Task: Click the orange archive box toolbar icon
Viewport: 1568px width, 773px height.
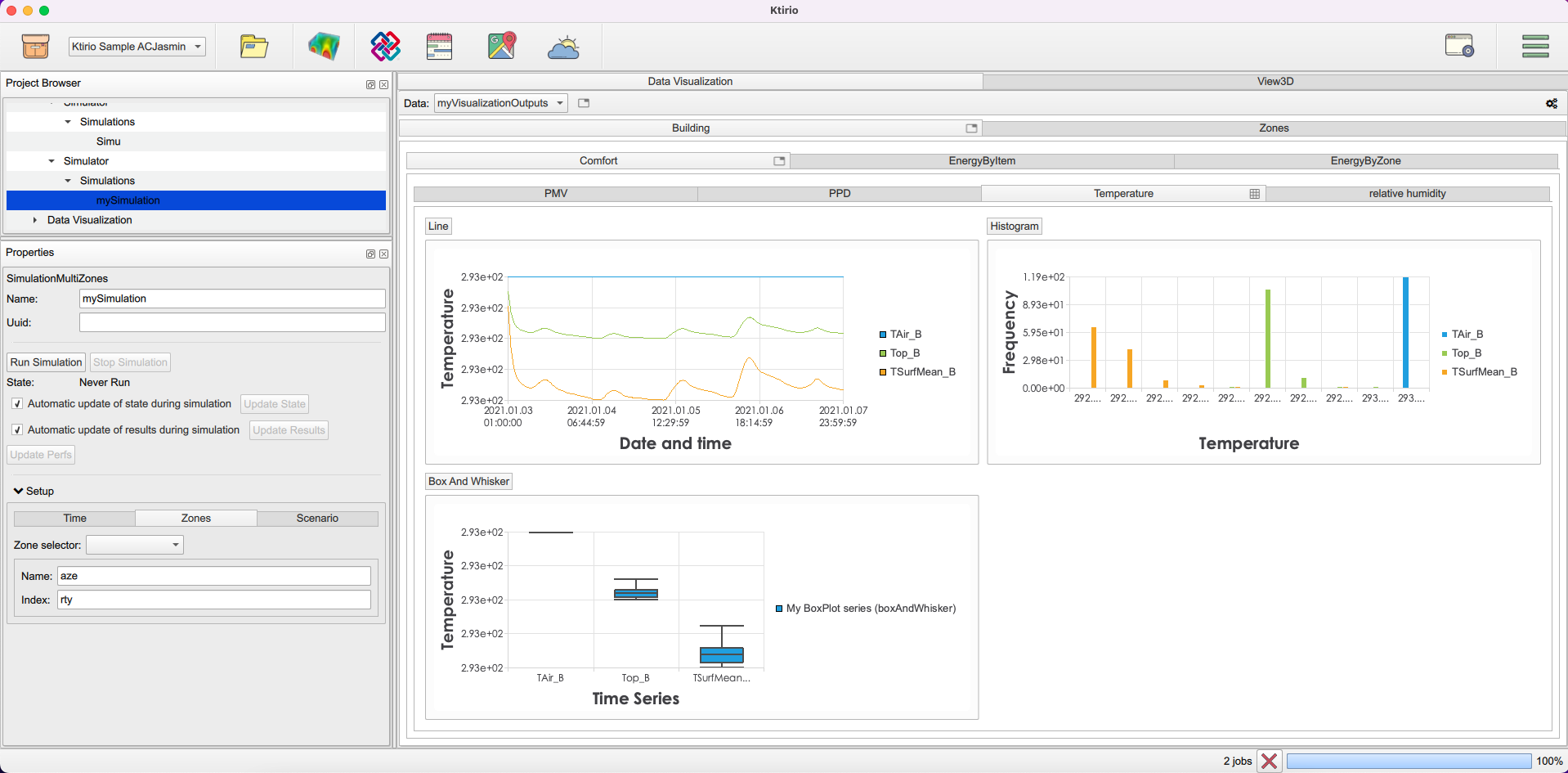Action: (35, 47)
